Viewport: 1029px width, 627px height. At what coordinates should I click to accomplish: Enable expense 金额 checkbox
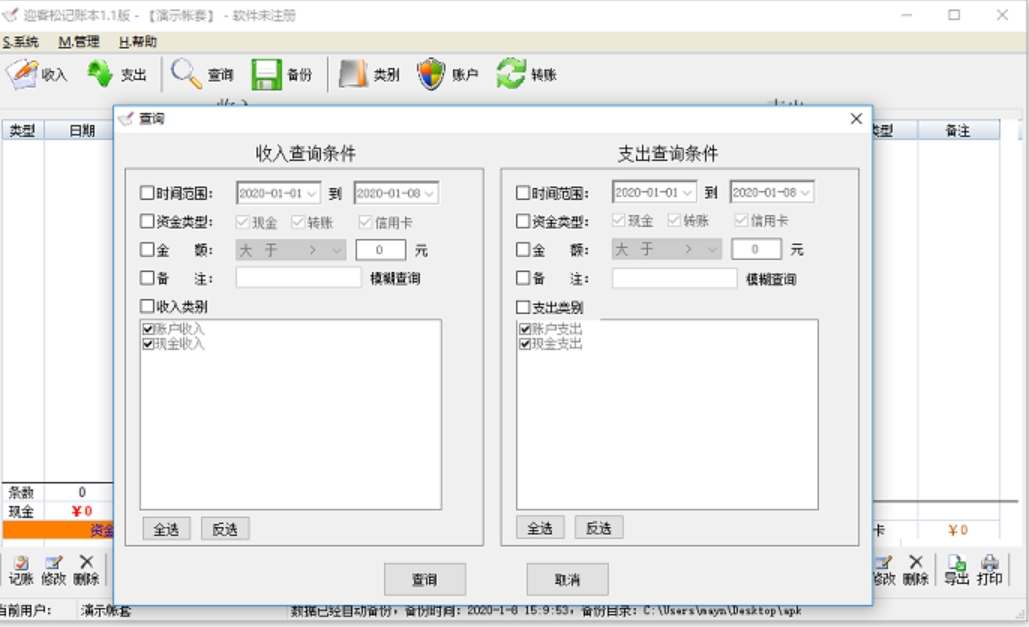(x=522, y=249)
